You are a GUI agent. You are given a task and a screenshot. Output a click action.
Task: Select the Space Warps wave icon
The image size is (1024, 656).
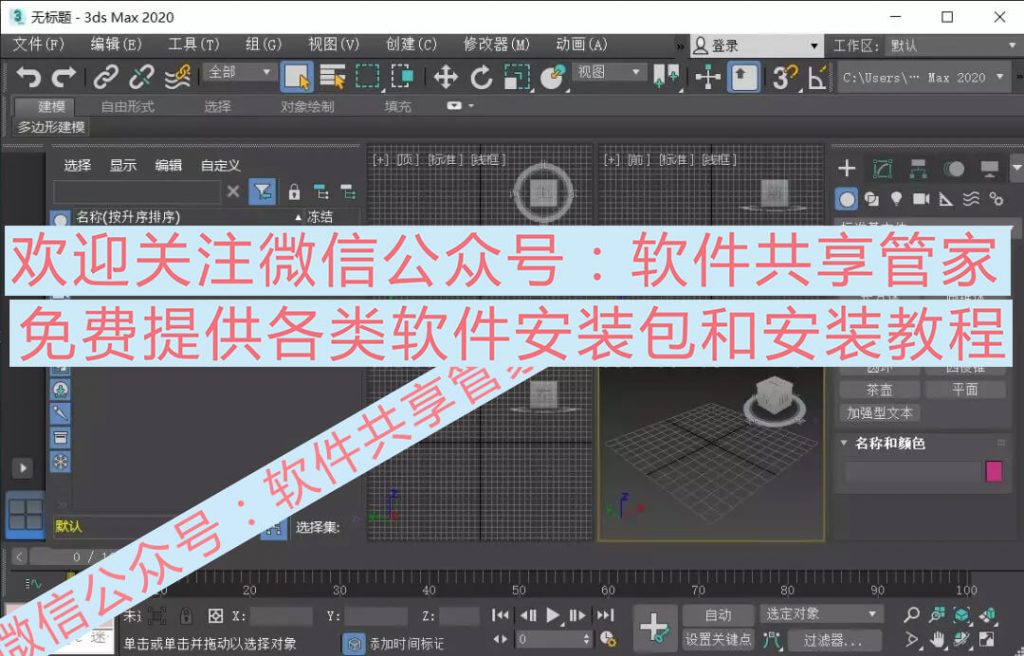pos(971,199)
